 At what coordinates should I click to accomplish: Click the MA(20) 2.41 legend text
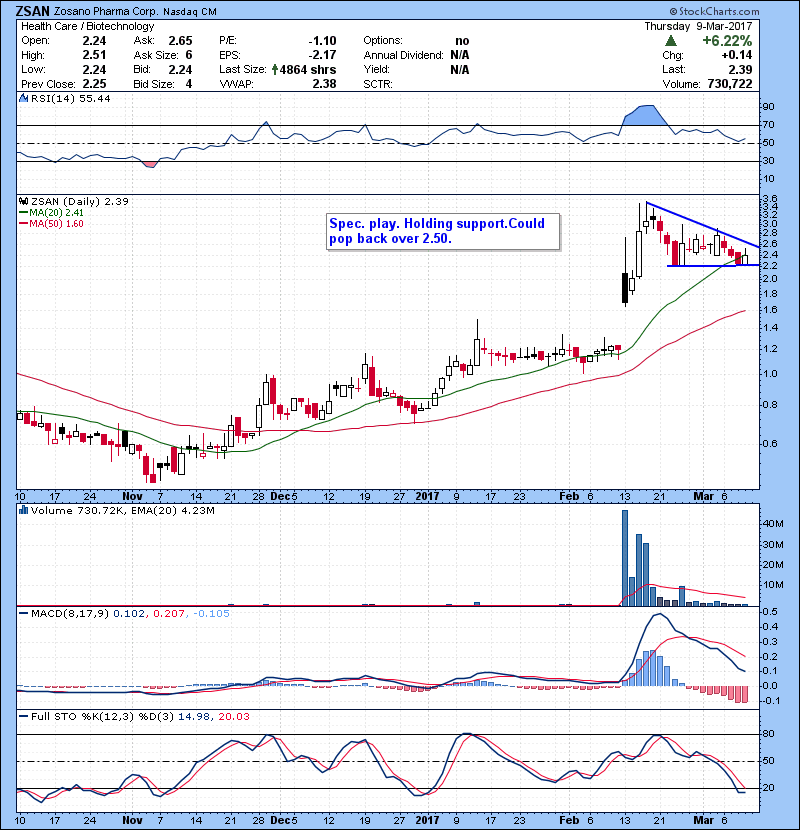56,212
